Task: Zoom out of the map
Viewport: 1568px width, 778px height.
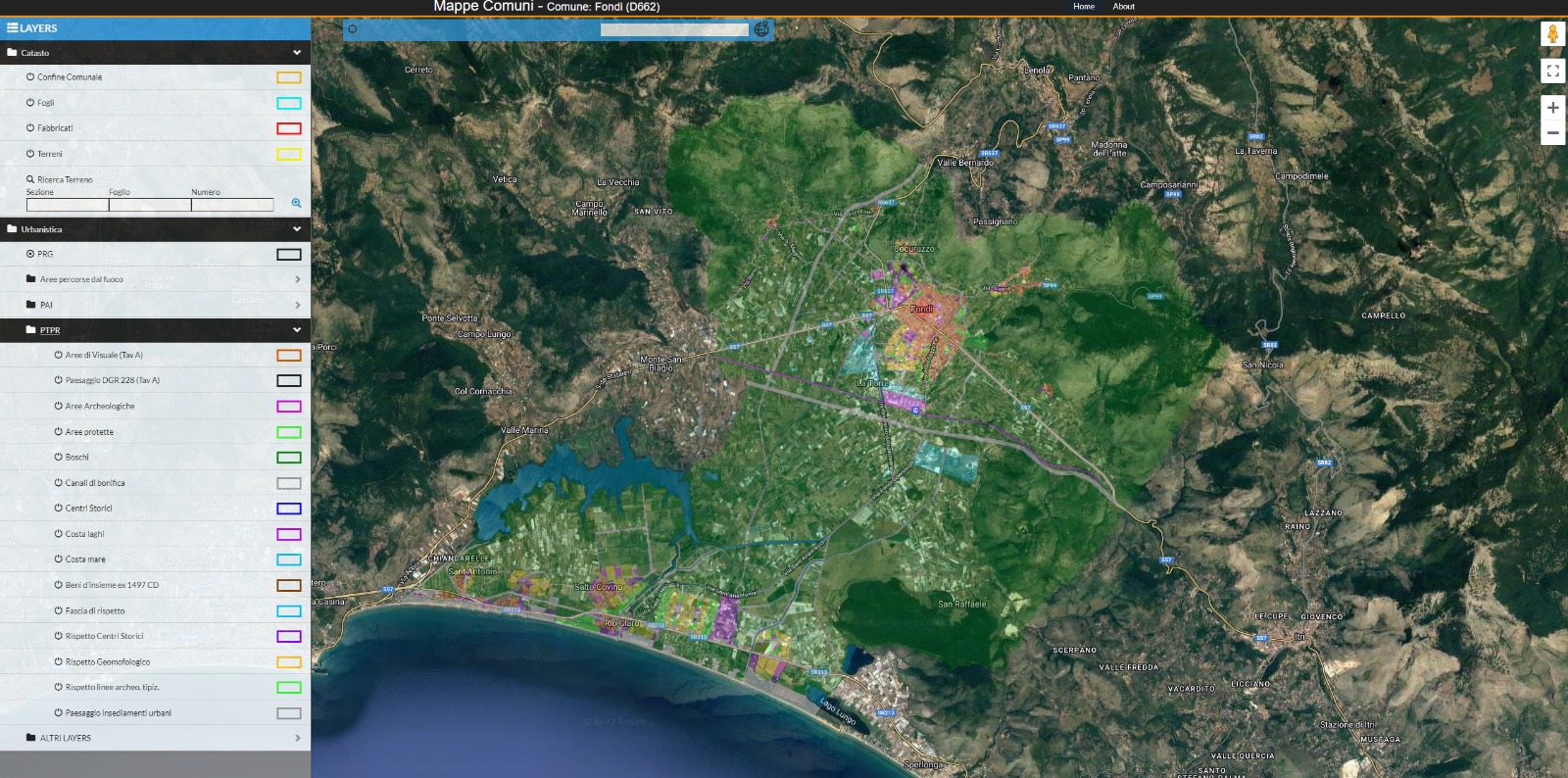Action: pos(1552,133)
